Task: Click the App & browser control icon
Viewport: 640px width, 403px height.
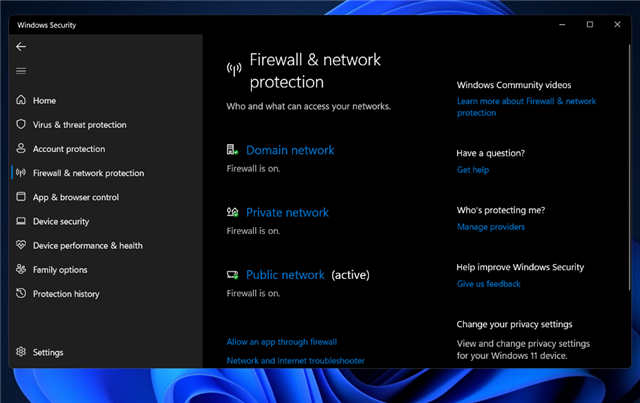Action: click(x=21, y=197)
